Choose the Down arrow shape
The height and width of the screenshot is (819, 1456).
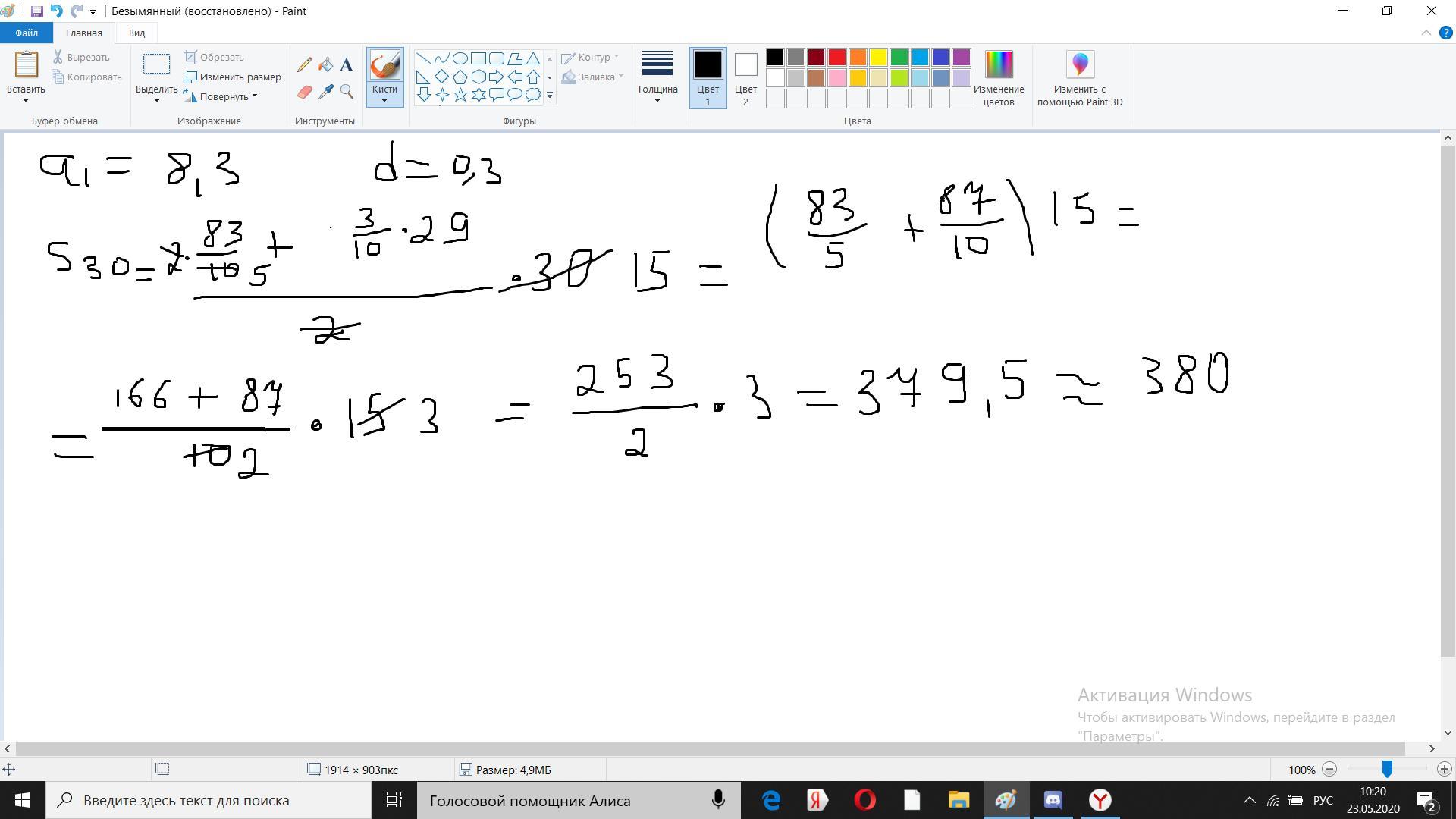click(424, 95)
